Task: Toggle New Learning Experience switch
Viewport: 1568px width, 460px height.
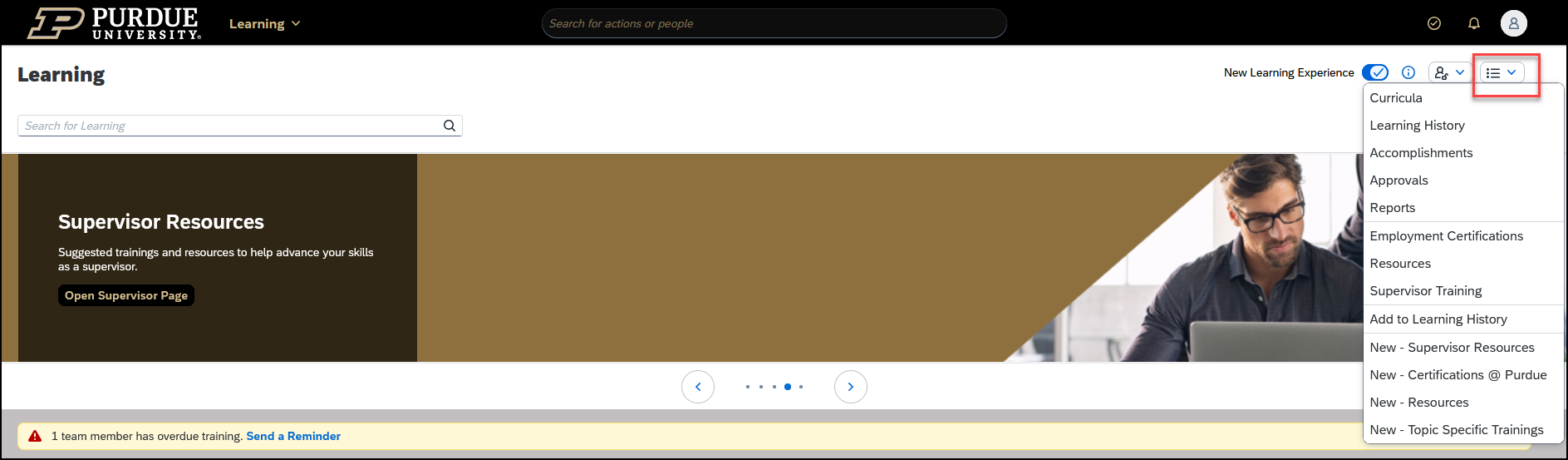Action: [x=1375, y=72]
